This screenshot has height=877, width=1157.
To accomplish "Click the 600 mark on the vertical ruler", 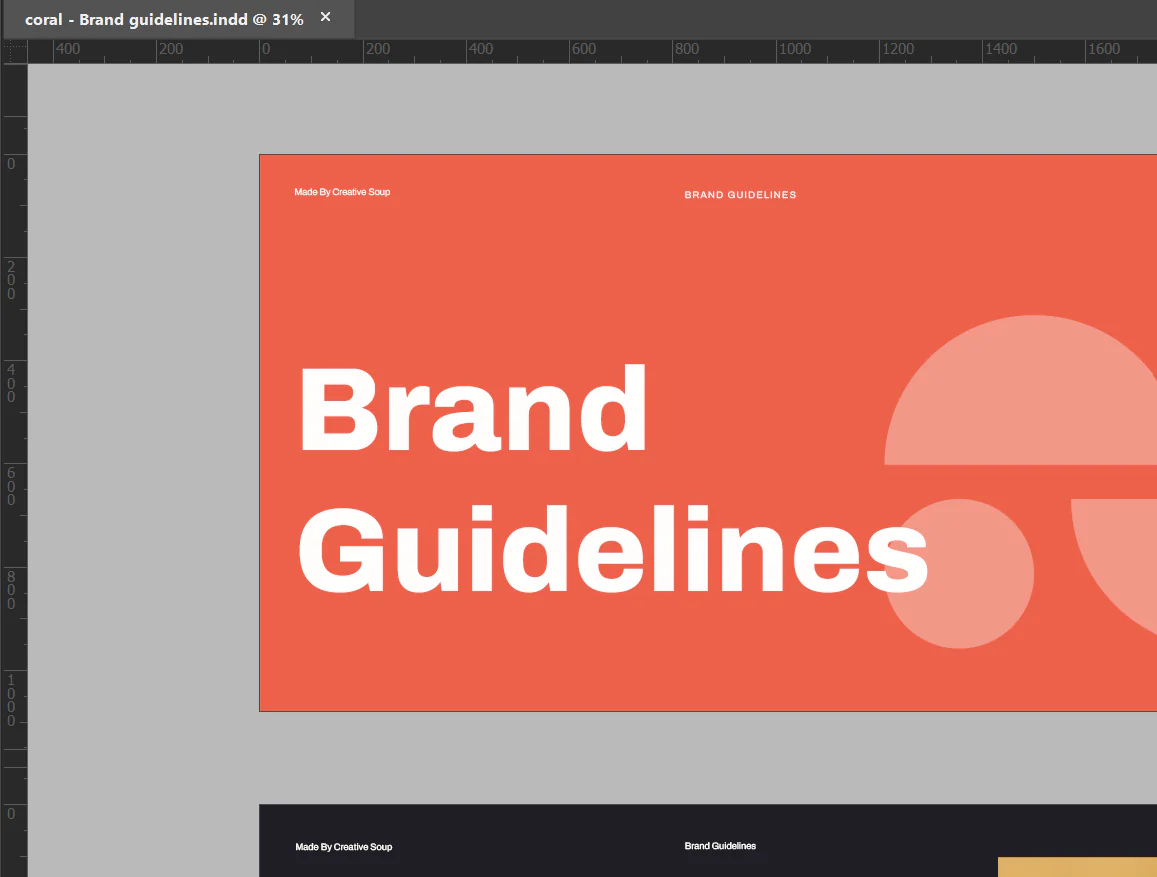I will coord(11,486).
